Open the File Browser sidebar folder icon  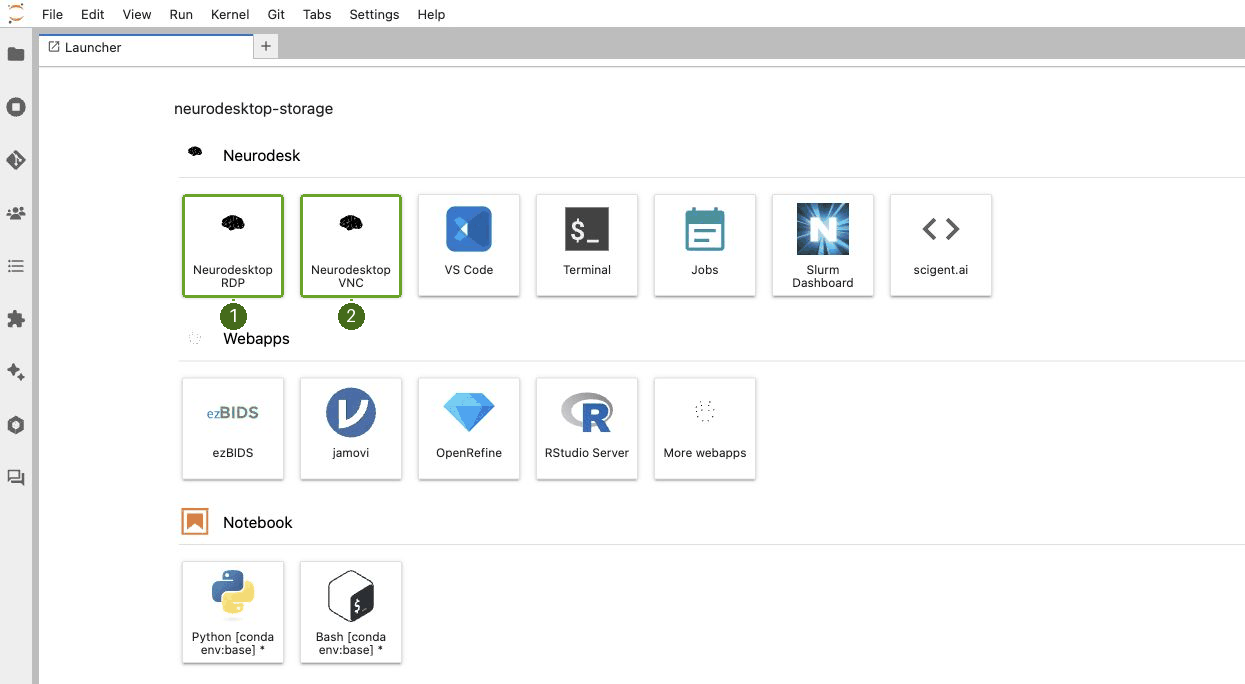[16, 54]
